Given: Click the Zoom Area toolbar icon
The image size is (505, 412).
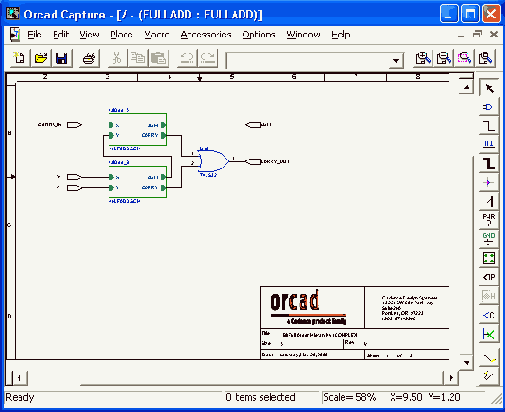Looking at the screenshot, I should tap(464, 58).
